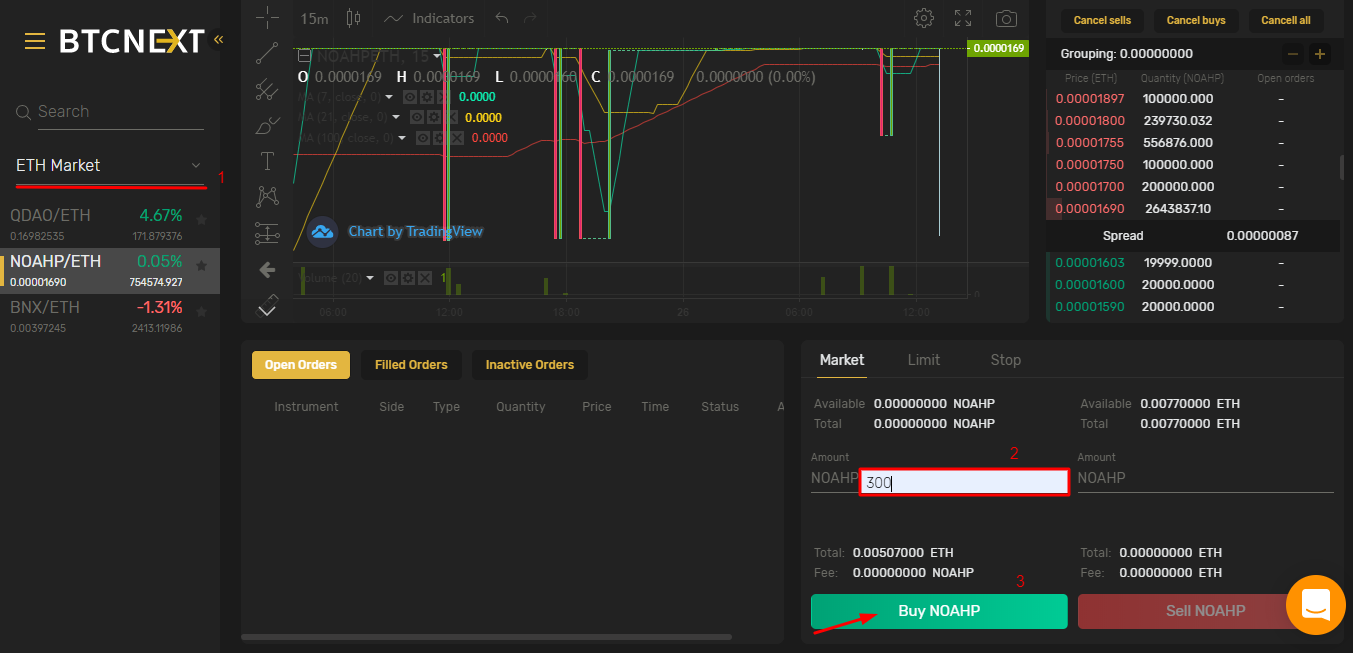The height and width of the screenshot is (653, 1353).
Task: Open the Chart by TradingView link
Action: pyautogui.click(x=415, y=231)
